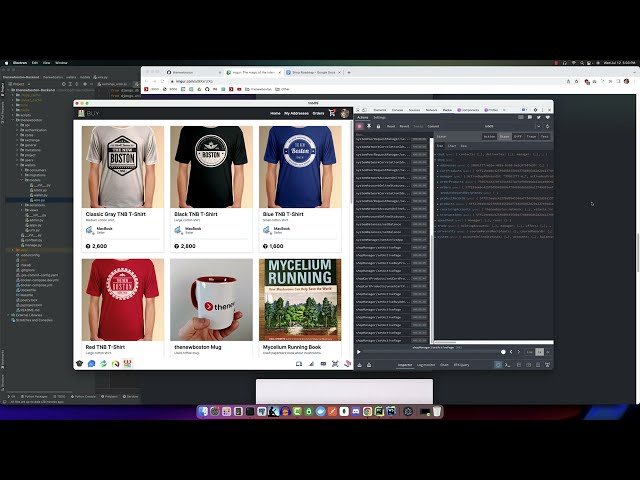Show the Test view button
This screenshot has width=640, height=480.
544,137
